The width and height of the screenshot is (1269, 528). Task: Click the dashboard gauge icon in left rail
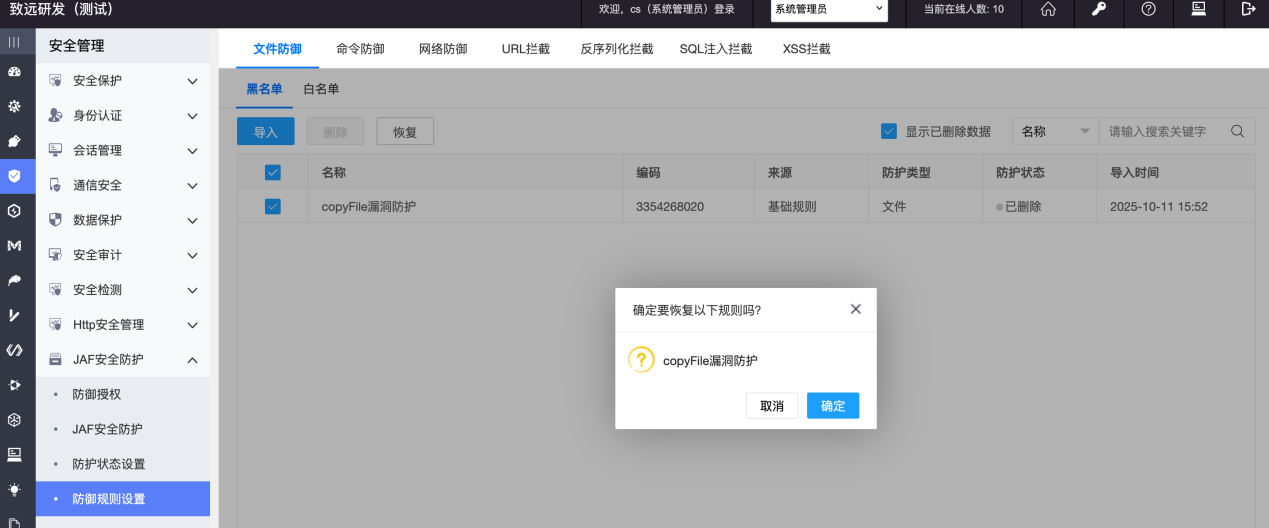point(14,72)
